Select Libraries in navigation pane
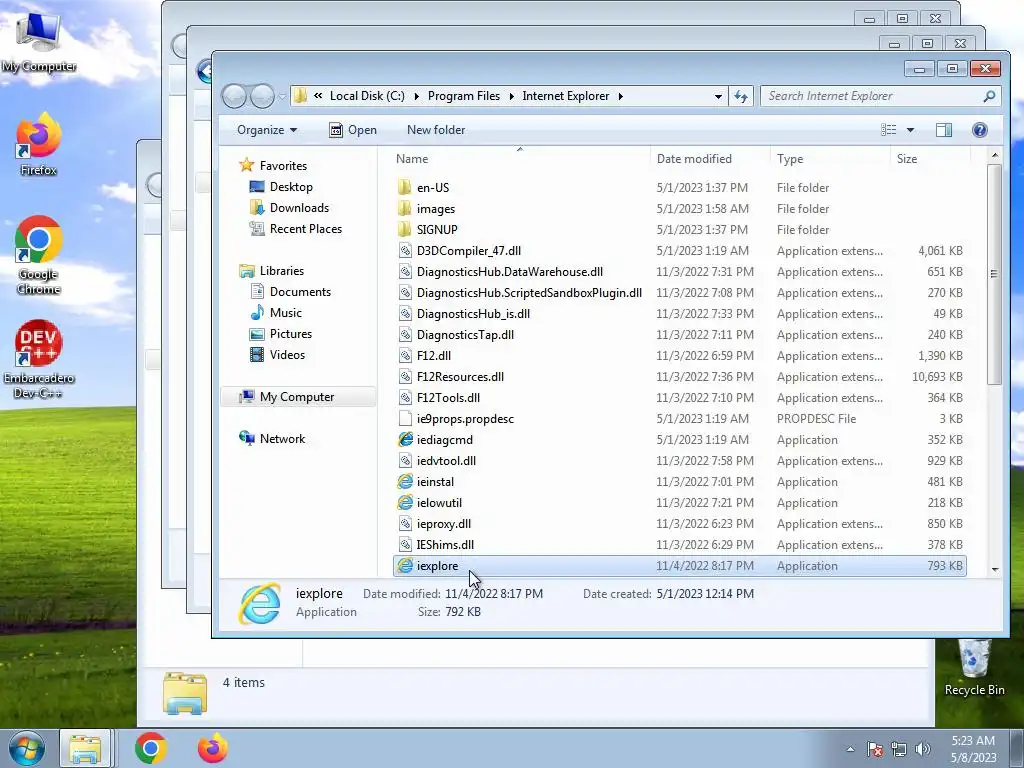The width and height of the screenshot is (1024, 768). 272,270
